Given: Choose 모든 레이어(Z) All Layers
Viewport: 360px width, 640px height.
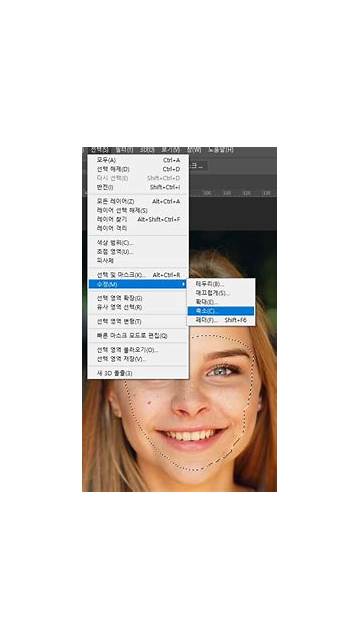Looking at the screenshot, I should pos(138,201).
